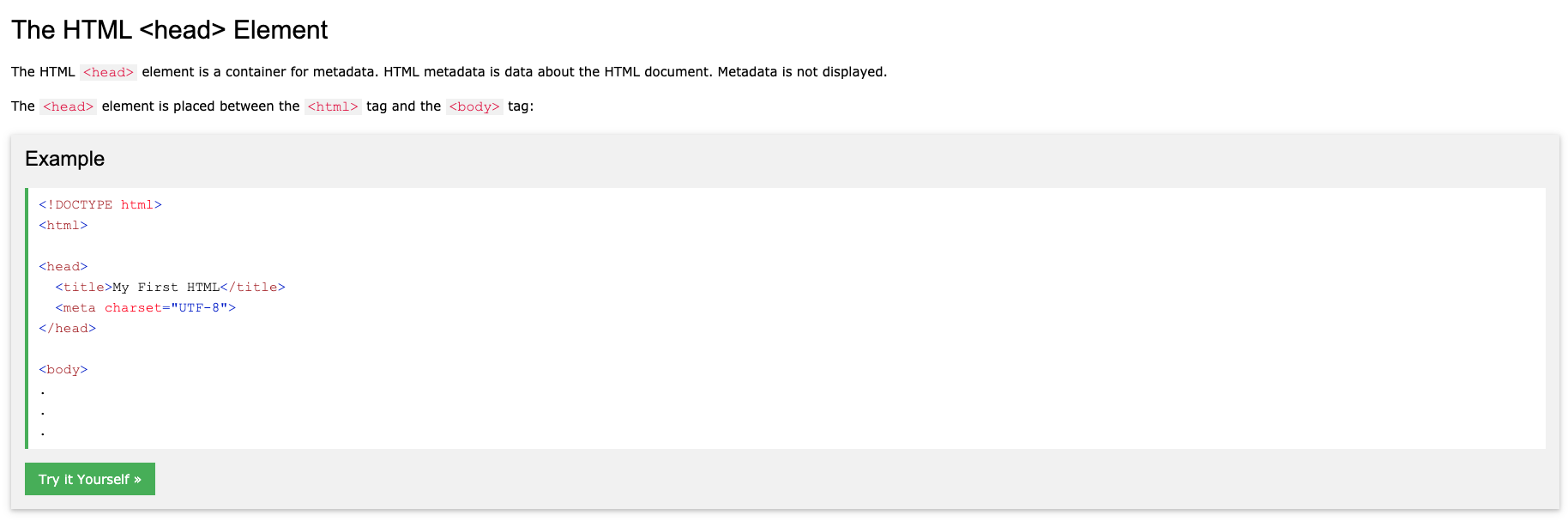This screenshot has width=1568, height=521.
Task: Click the <meta tag name in the code
Action: [76, 308]
